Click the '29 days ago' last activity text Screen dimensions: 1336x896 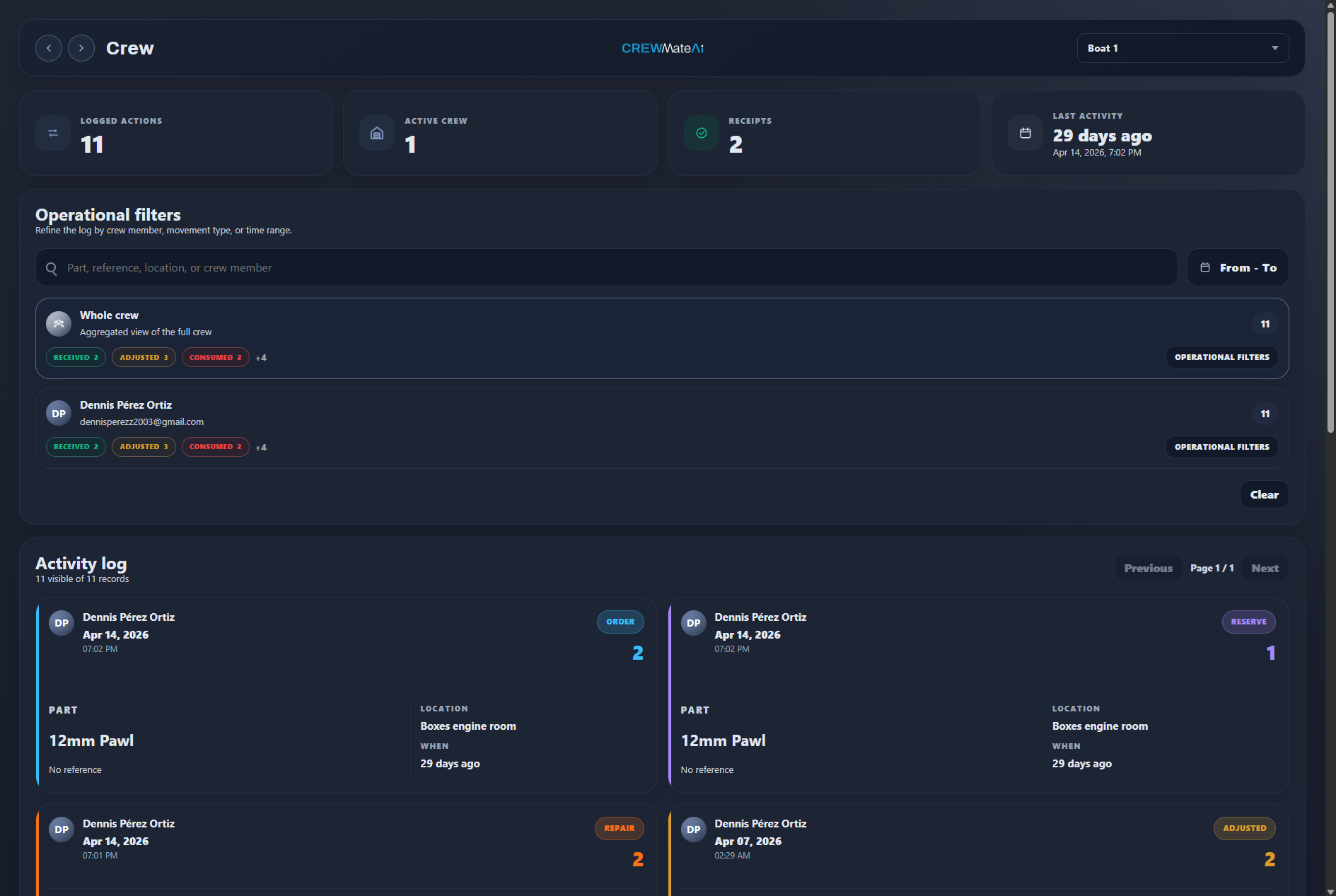click(1102, 135)
